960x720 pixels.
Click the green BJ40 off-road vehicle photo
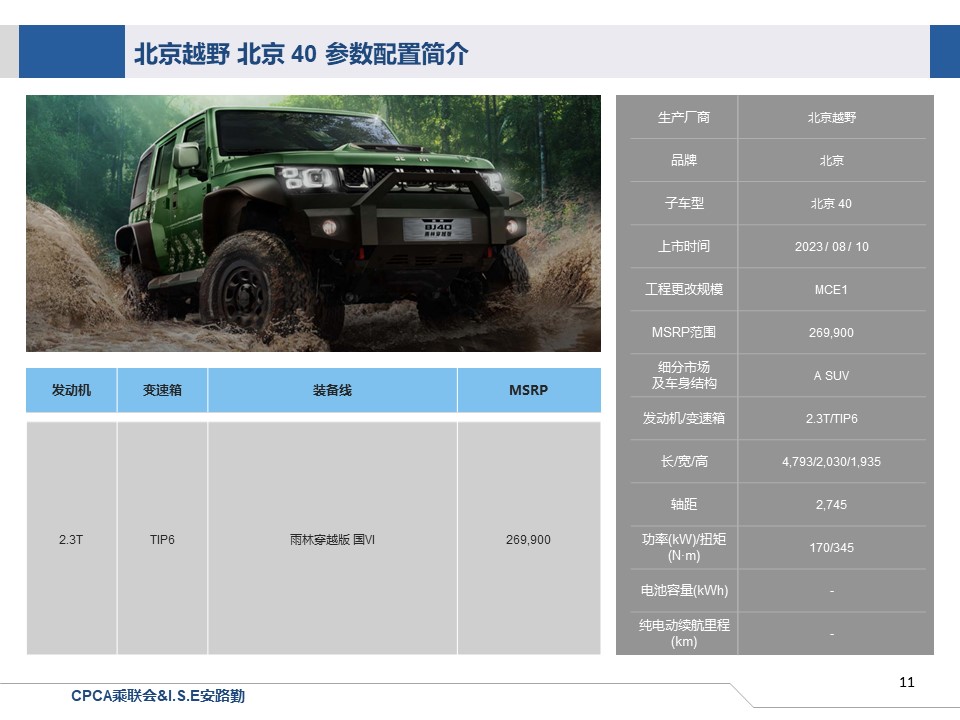313,223
